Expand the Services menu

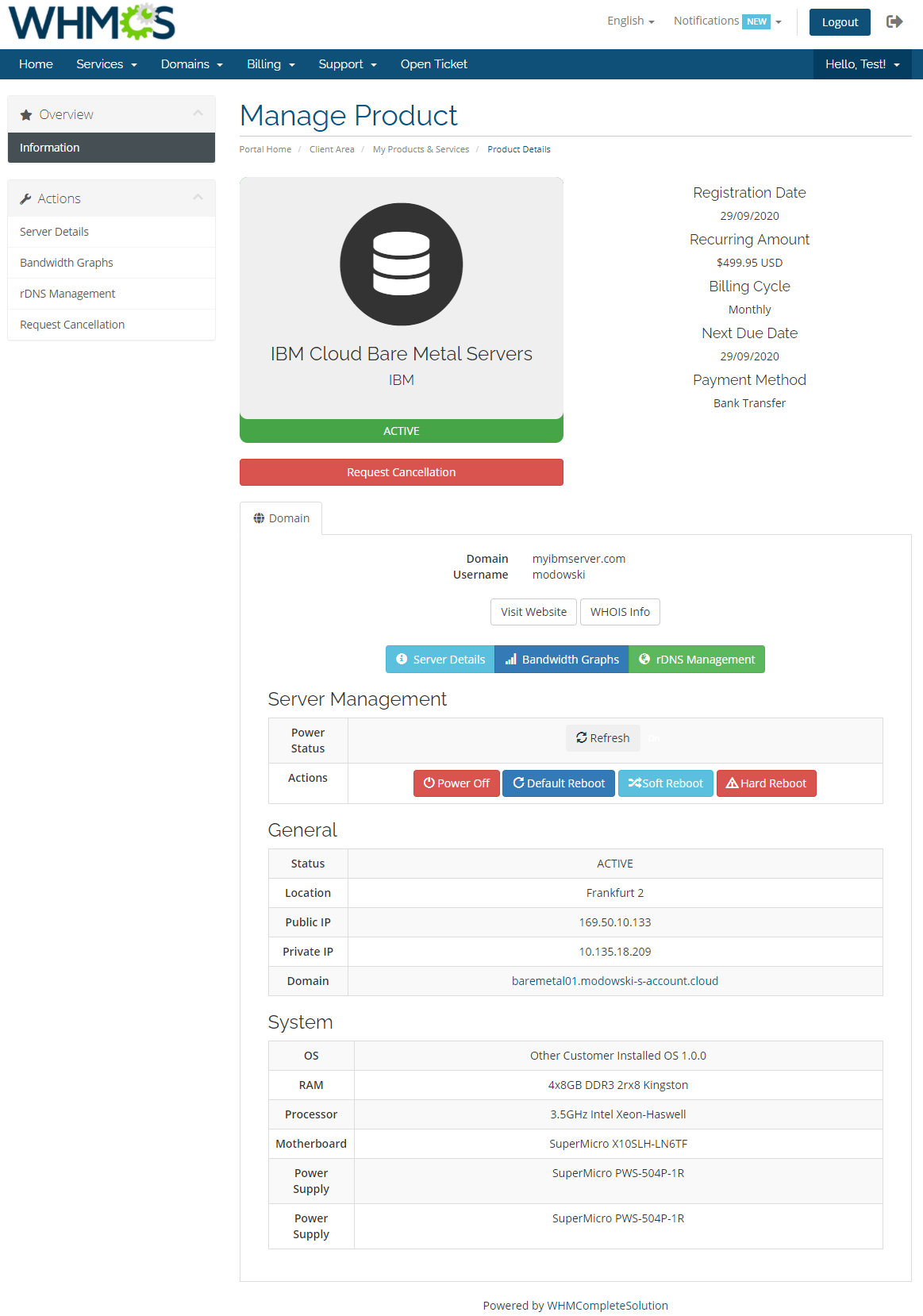(106, 64)
